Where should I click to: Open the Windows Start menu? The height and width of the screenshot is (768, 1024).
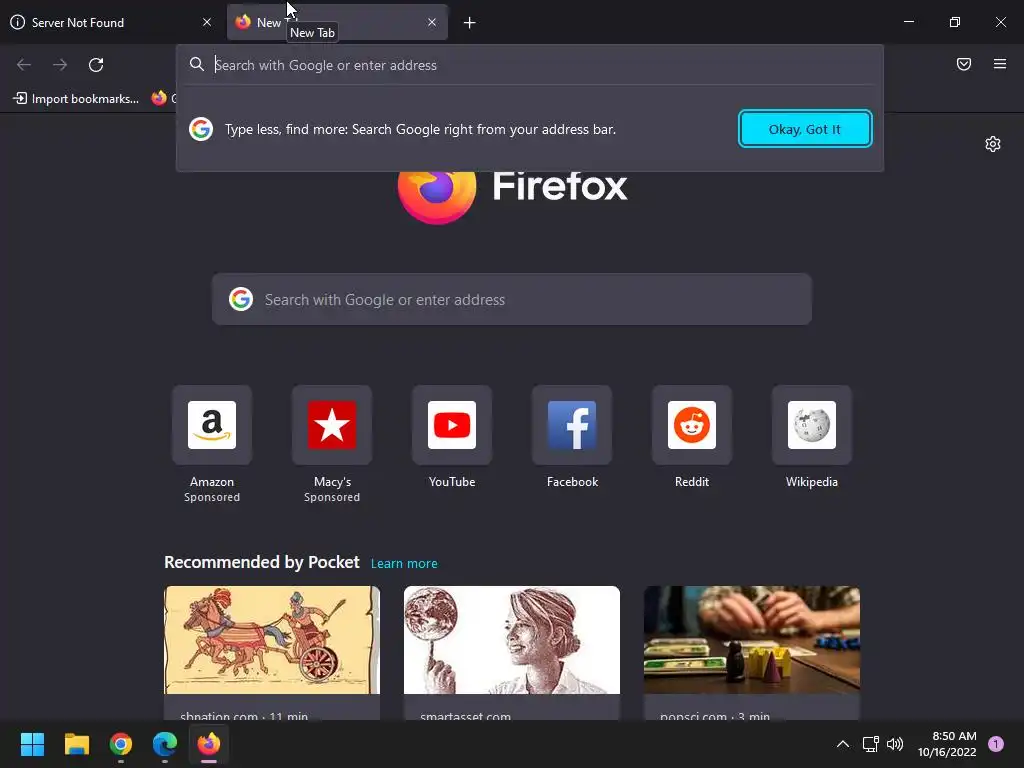tap(32, 744)
